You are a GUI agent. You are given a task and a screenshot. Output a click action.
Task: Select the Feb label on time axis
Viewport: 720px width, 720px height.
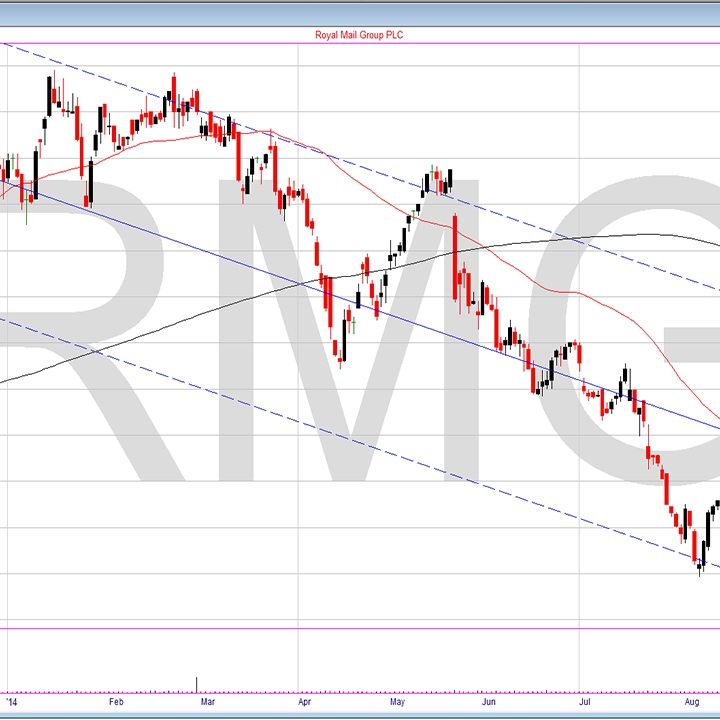pos(117,703)
